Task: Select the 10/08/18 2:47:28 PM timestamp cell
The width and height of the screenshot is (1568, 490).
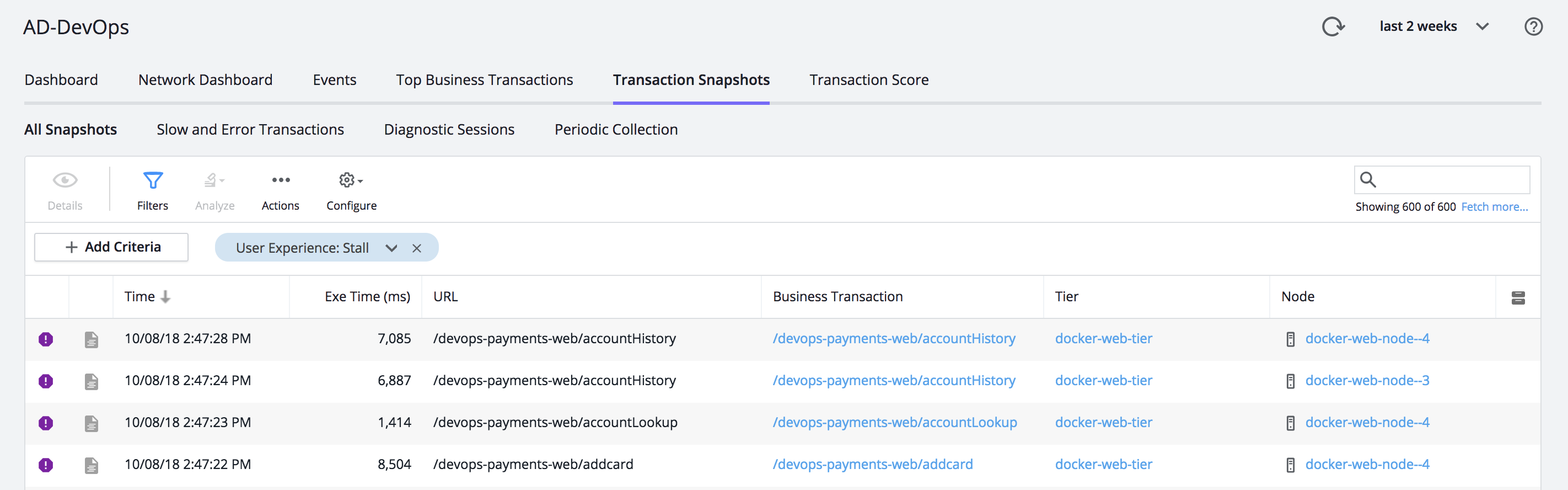Action: (x=187, y=339)
